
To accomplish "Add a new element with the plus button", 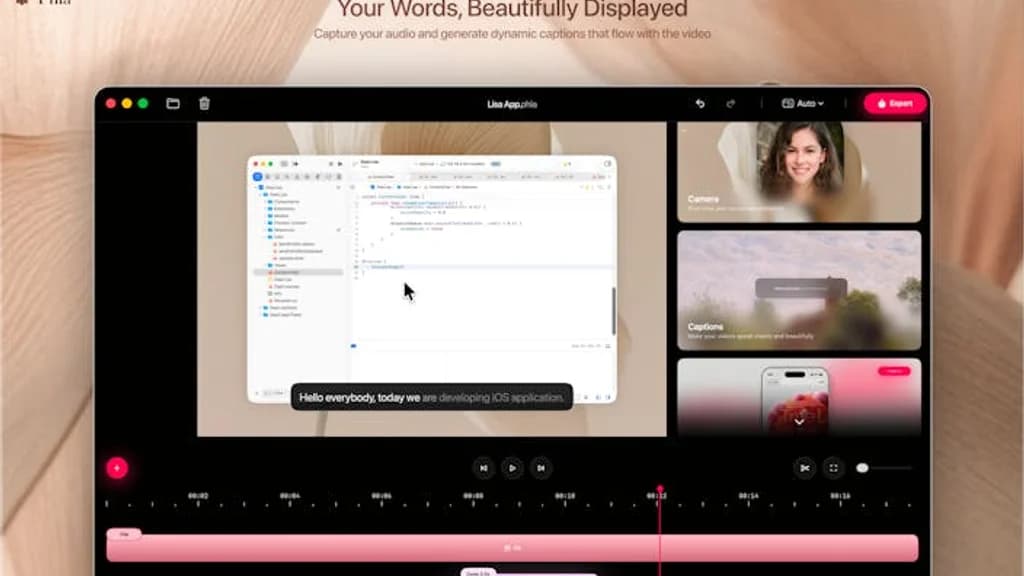I will coord(119,466).
